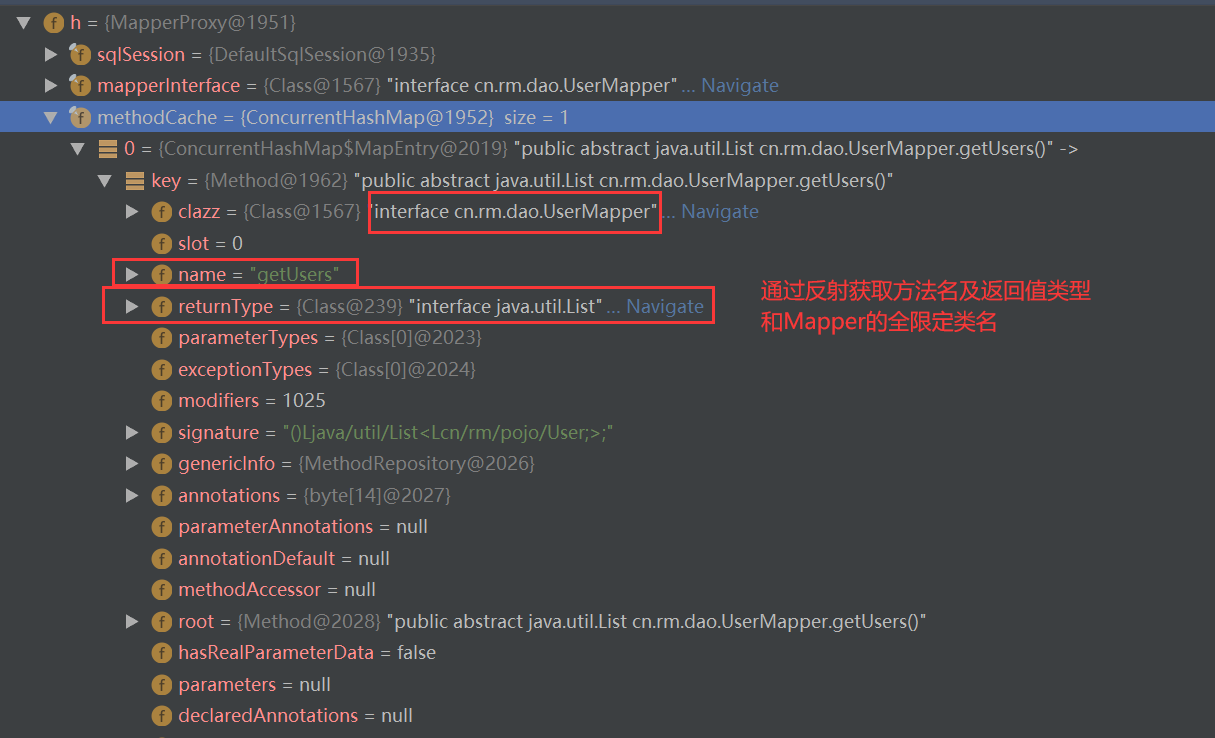Expand the clazz field node
This screenshot has width=1215, height=738.
[132, 211]
